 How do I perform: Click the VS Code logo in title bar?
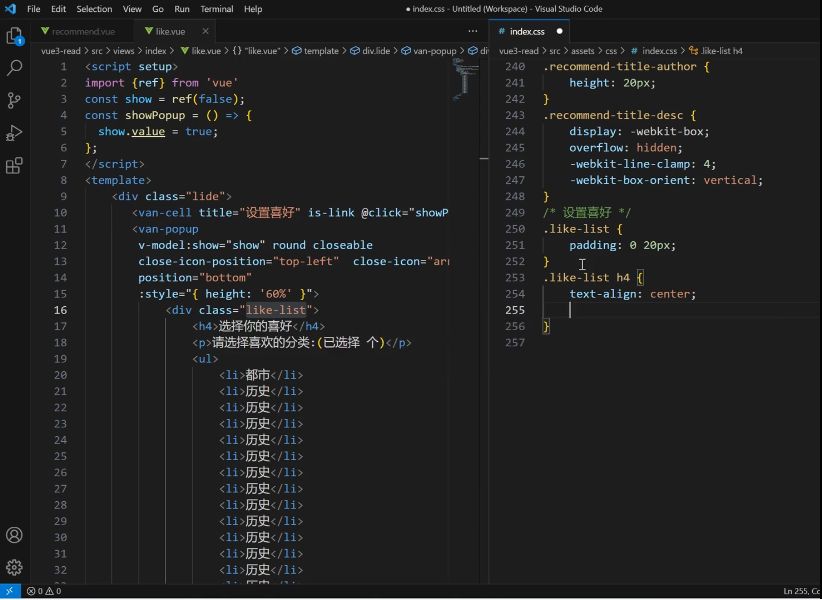click(10, 9)
